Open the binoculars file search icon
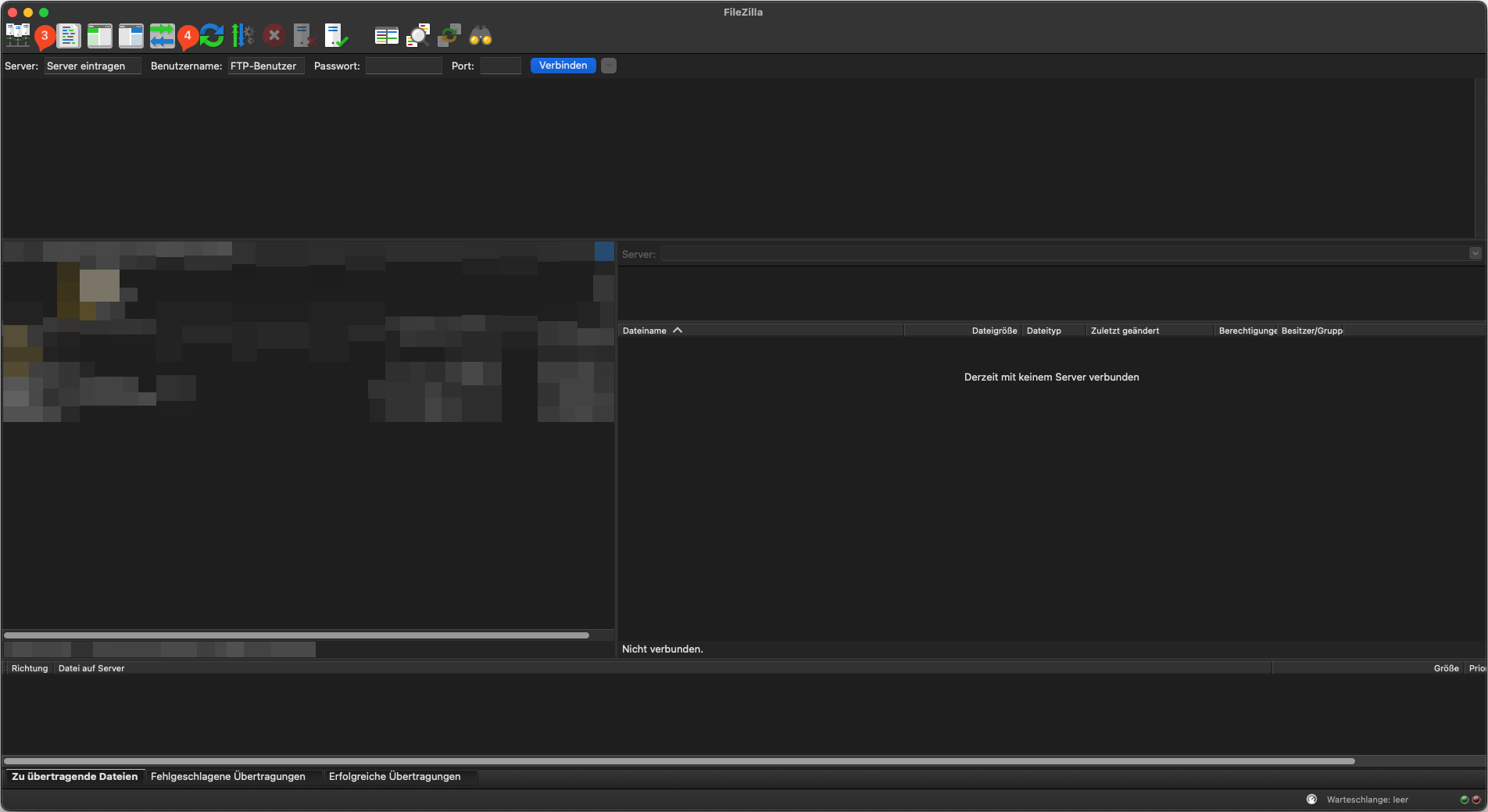This screenshot has width=1488, height=812. 480,35
